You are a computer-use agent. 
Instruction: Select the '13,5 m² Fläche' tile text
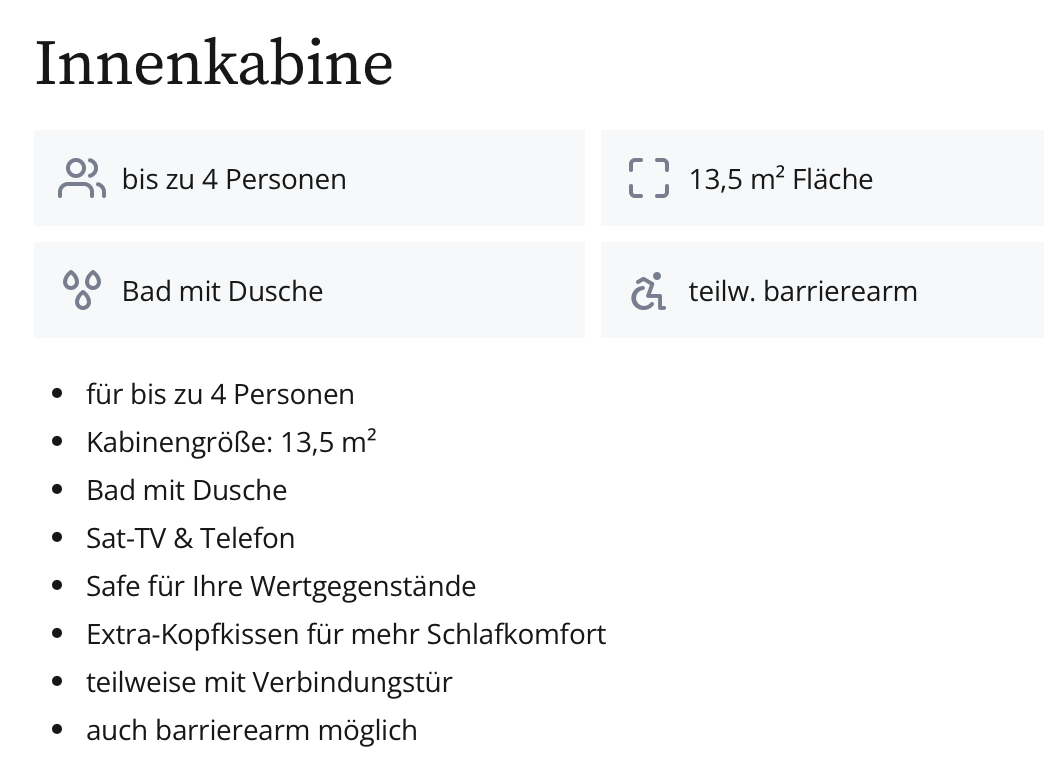tap(780, 180)
